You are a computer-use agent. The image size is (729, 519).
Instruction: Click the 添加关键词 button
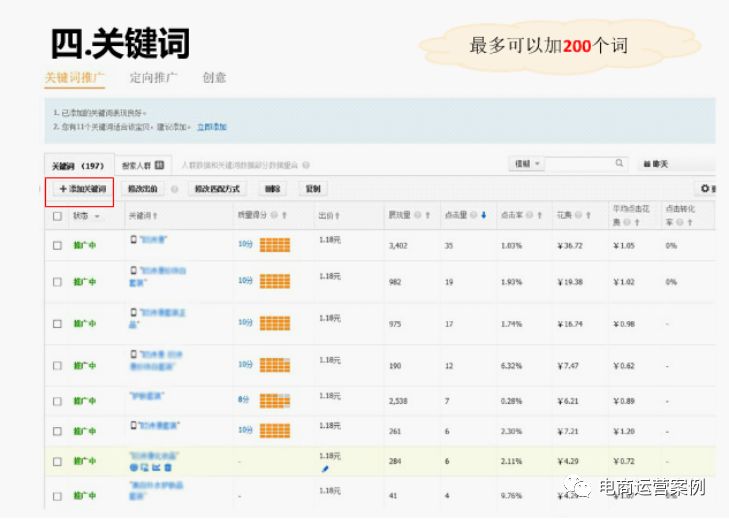click(x=83, y=189)
